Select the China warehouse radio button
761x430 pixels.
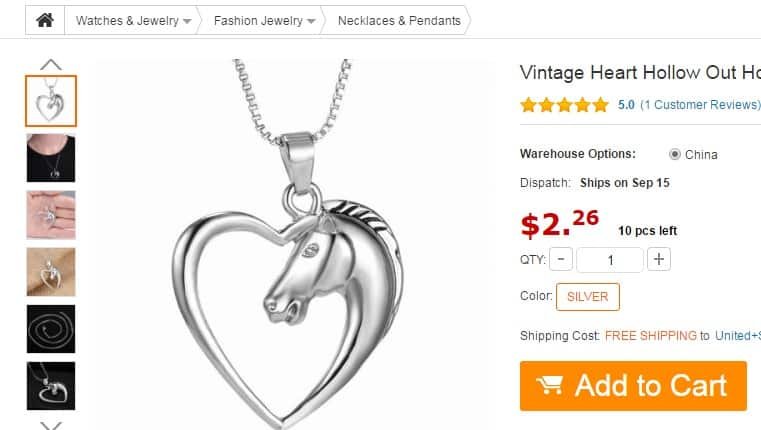click(x=675, y=154)
